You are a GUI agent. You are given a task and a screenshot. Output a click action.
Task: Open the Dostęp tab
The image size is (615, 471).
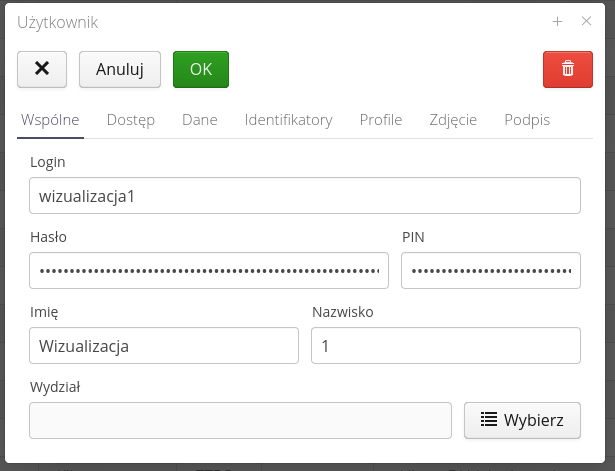(x=131, y=120)
